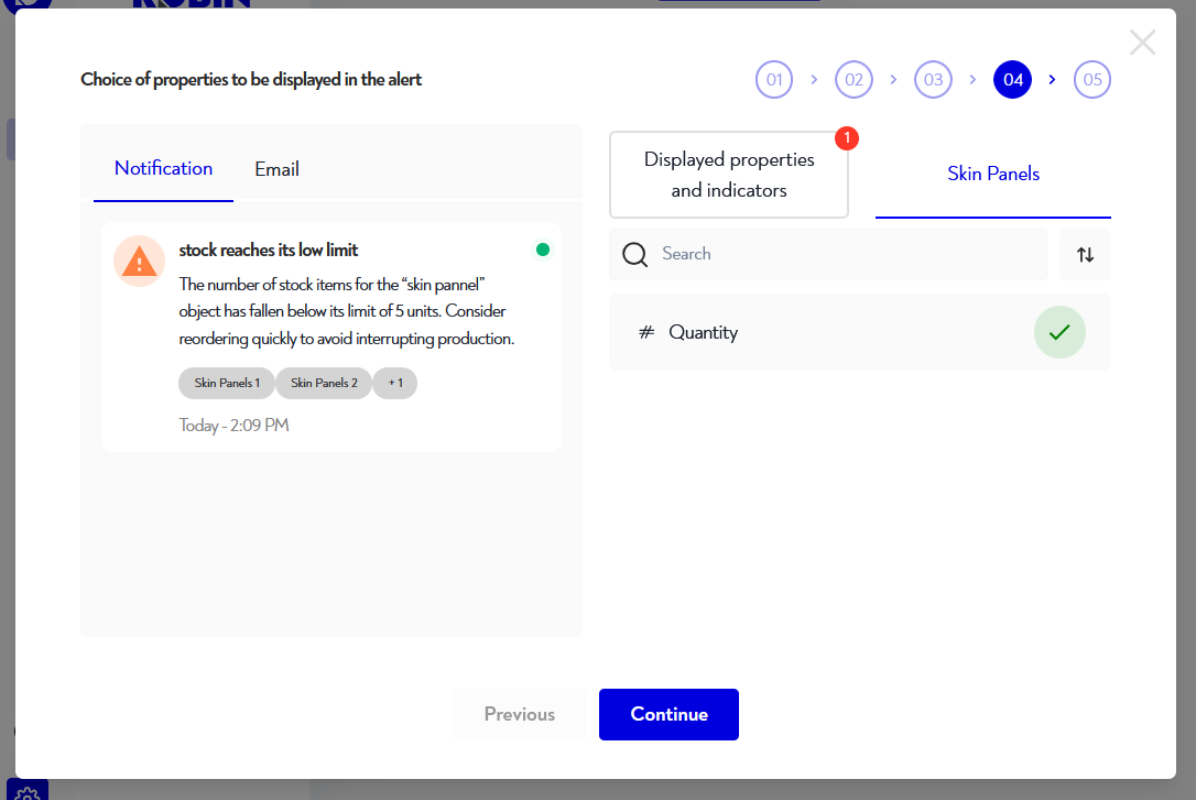
Task: Open the Skin Panels tab
Action: point(993,174)
